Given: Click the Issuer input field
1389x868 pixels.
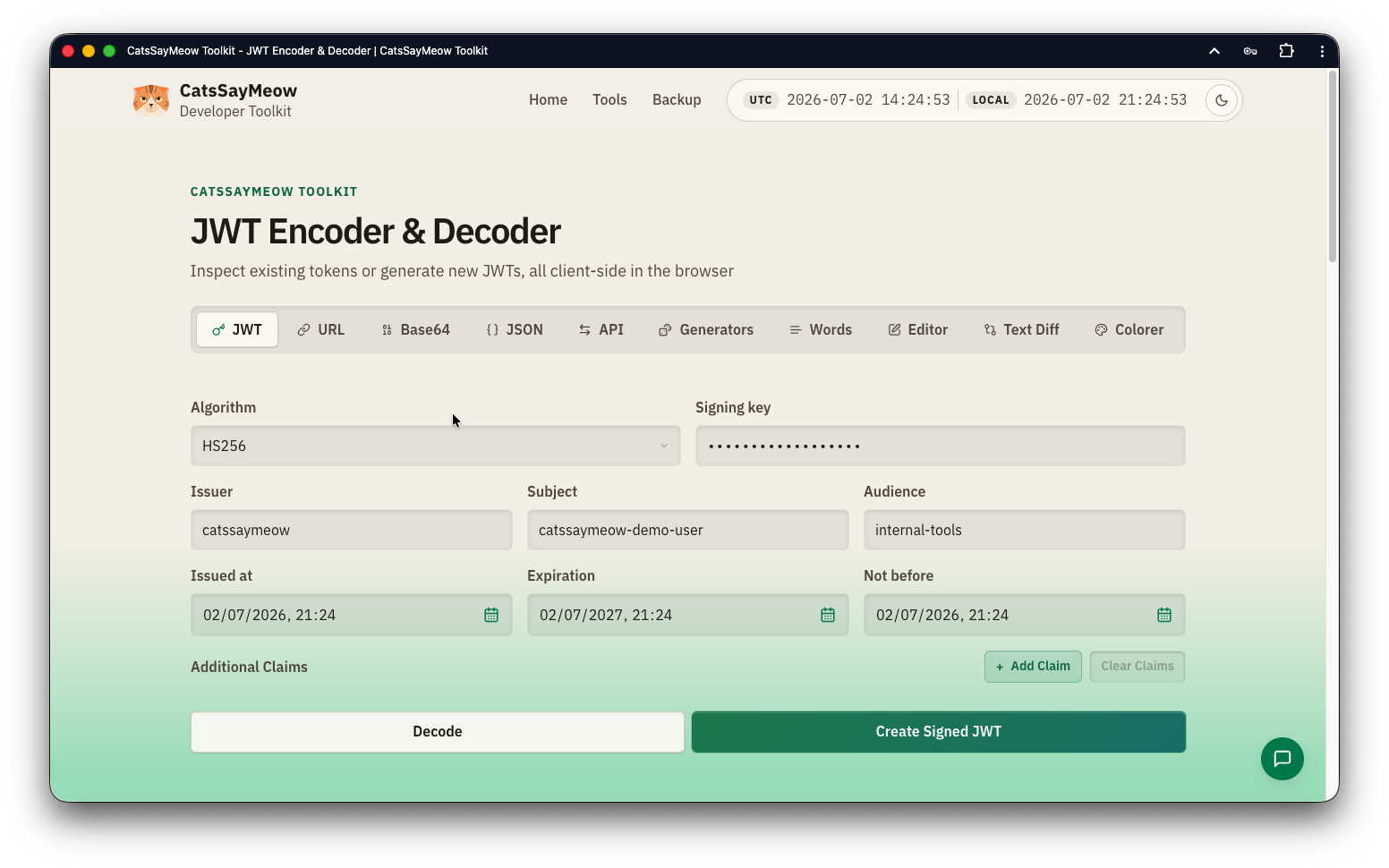Looking at the screenshot, I should [352, 530].
